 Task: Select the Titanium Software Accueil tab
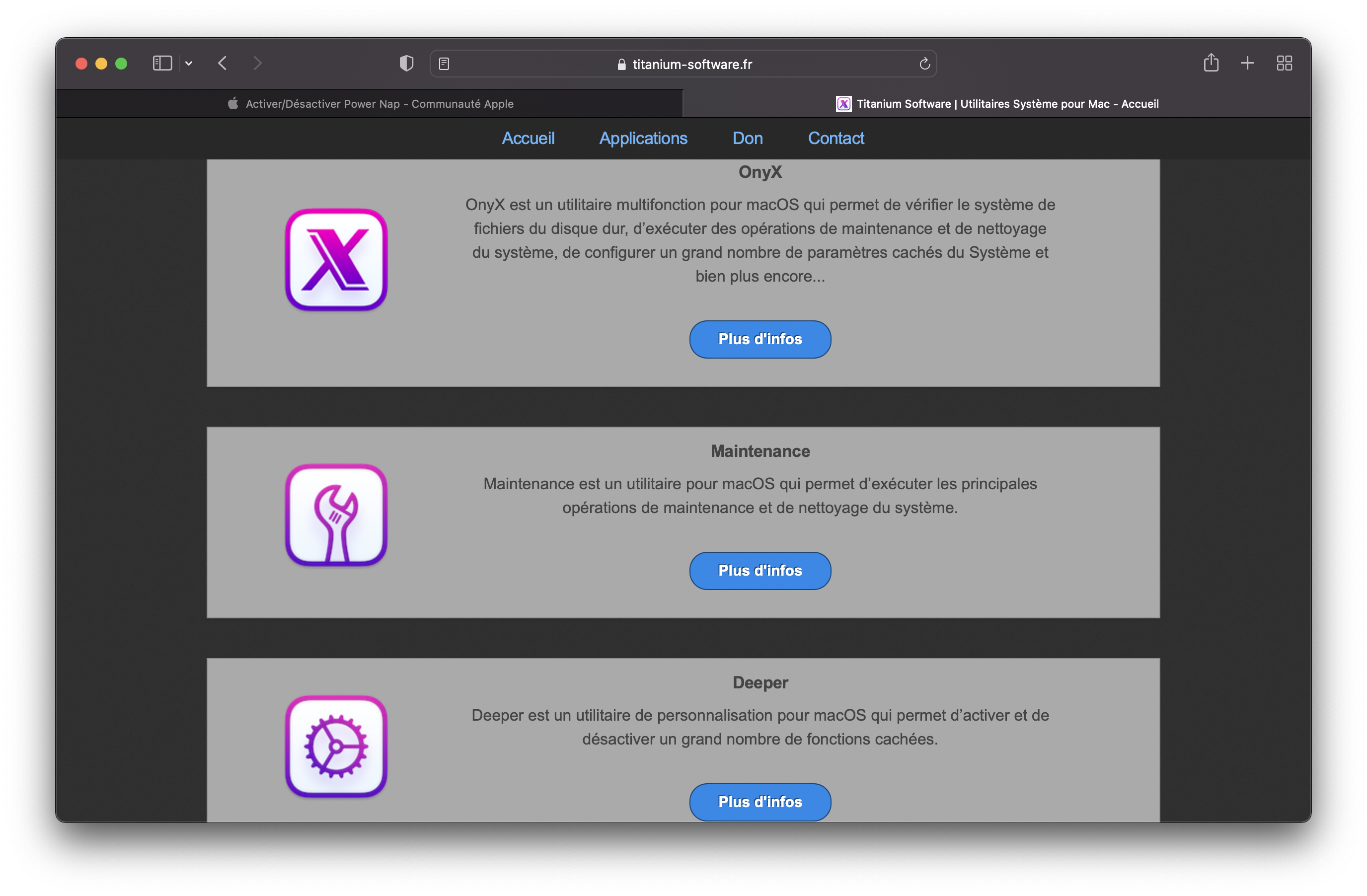pyautogui.click(x=996, y=104)
